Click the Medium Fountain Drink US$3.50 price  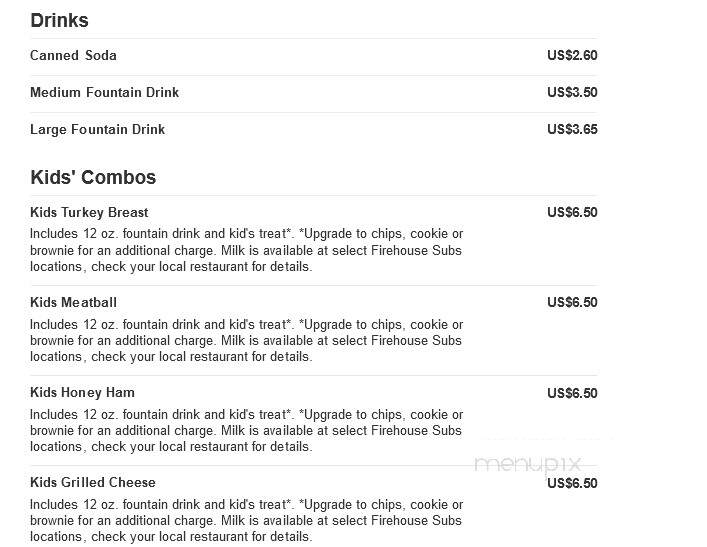[572, 92]
